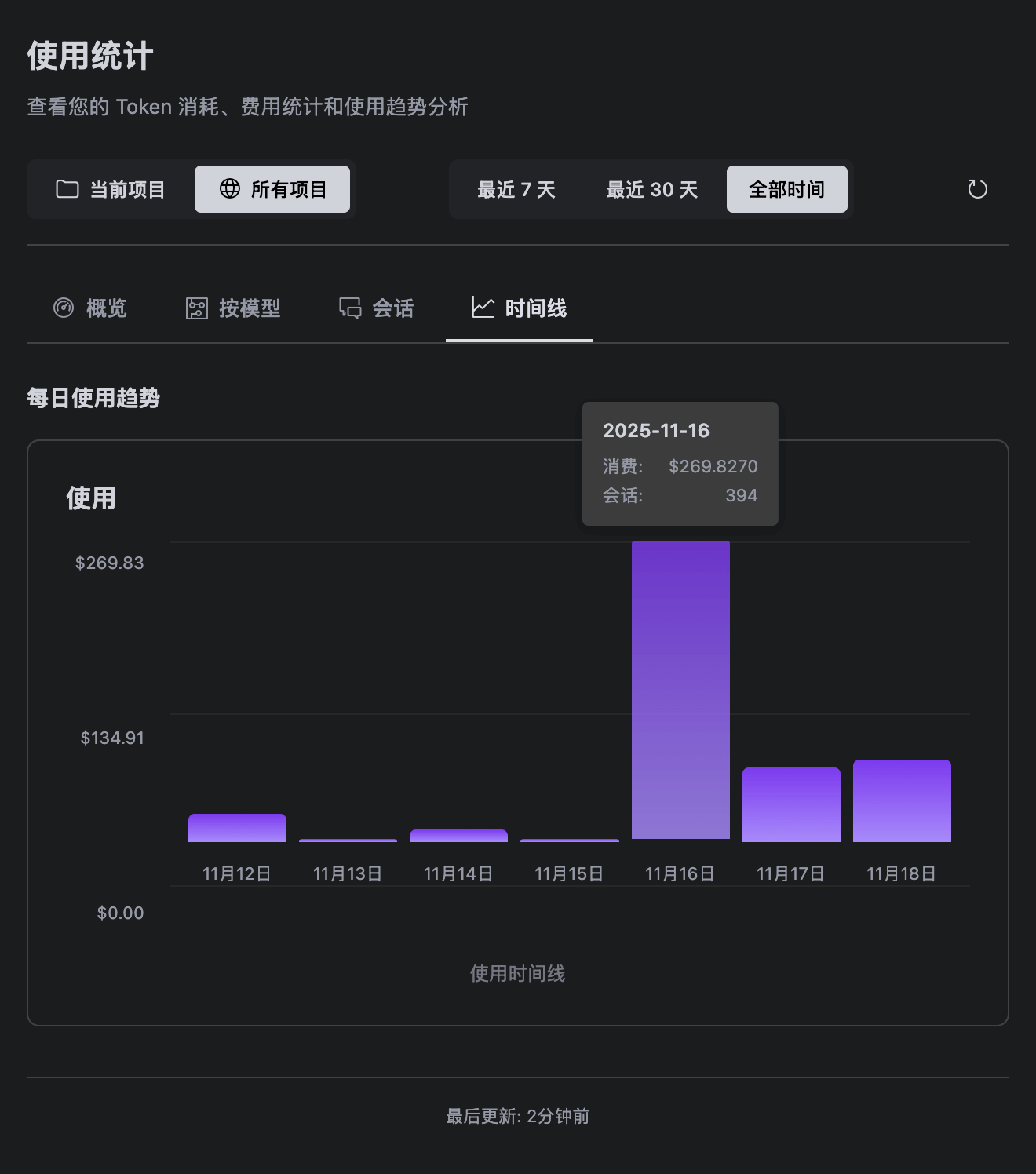The image size is (1036, 1174).
Task: Click the 使用时间线 chart legend label
Action: [517, 974]
